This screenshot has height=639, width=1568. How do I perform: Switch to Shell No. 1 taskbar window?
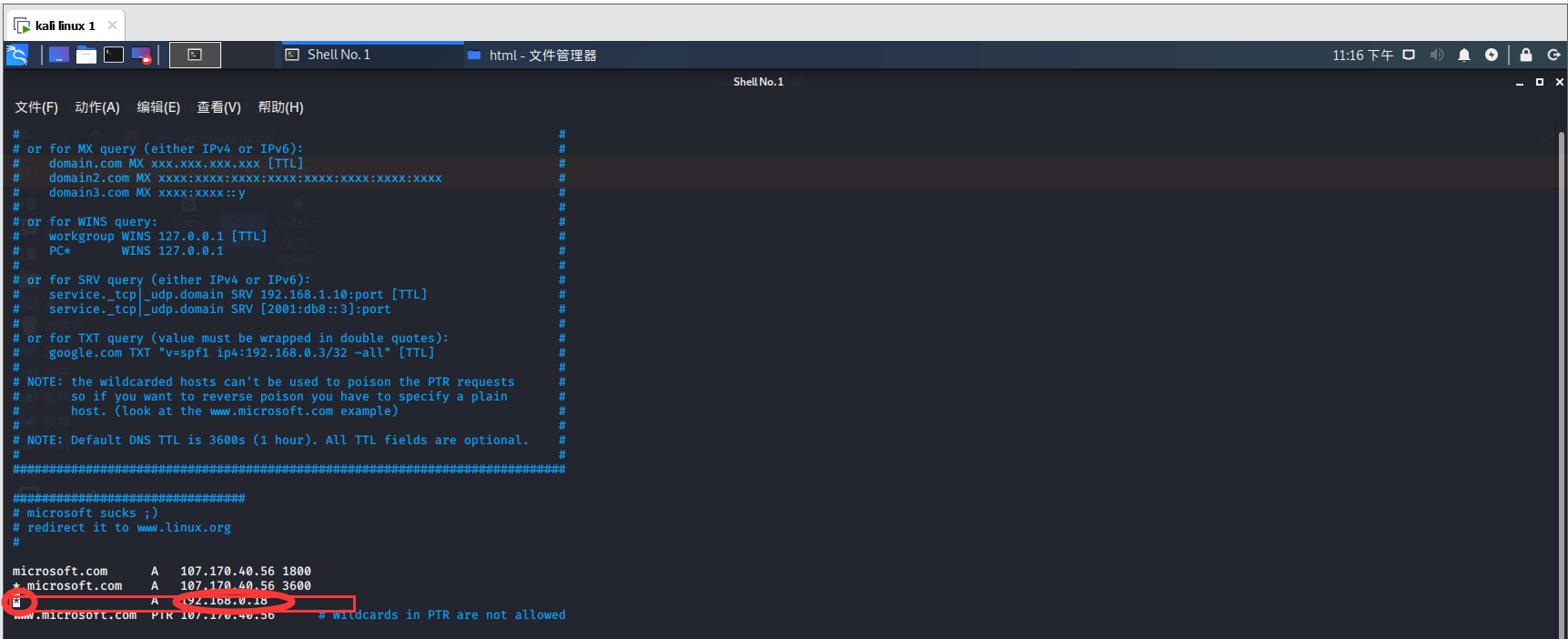pyautogui.click(x=372, y=55)
